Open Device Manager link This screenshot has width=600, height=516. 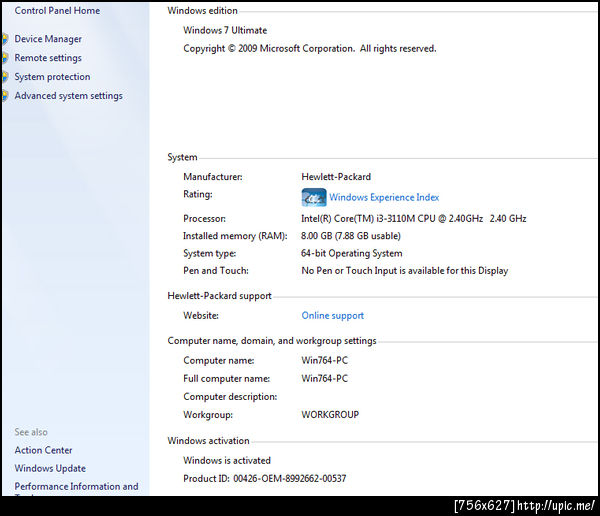[48, 39]
